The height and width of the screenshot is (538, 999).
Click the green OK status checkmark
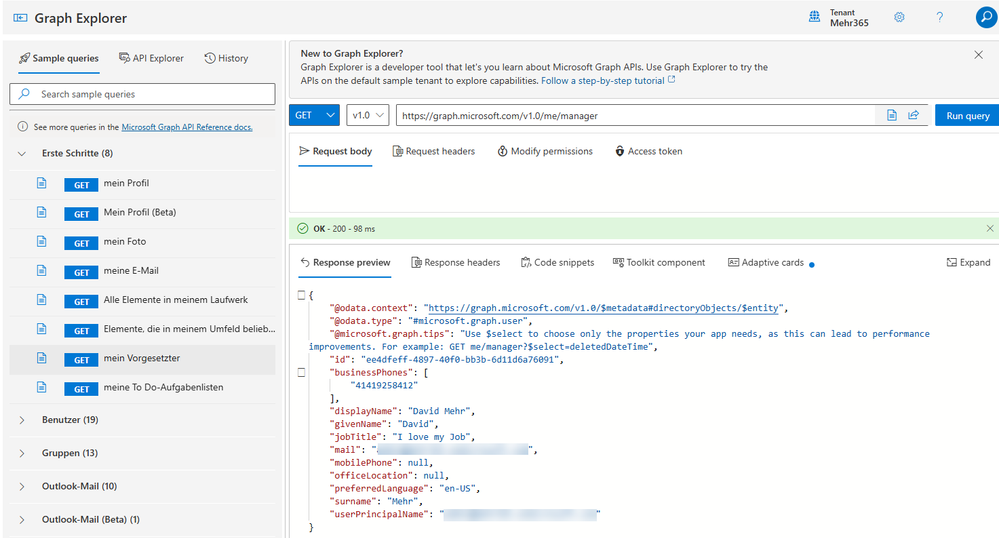(x=303, y=228)
